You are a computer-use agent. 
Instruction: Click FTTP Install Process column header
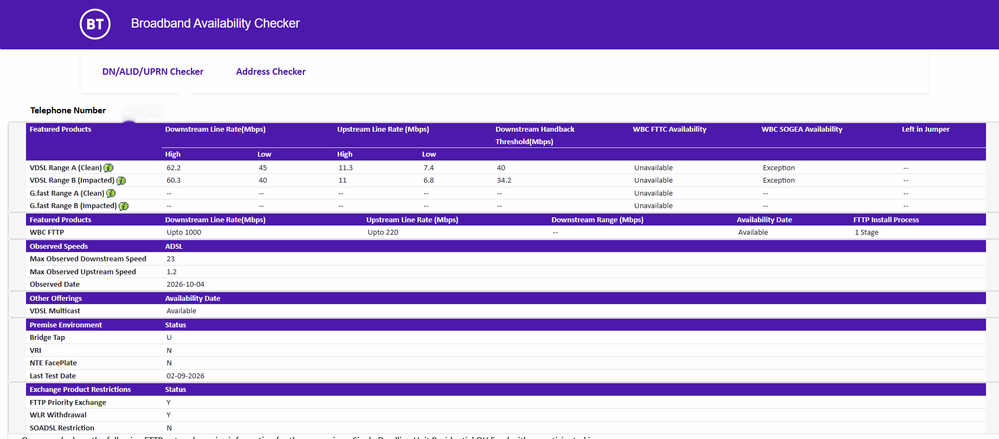point(886,220)
